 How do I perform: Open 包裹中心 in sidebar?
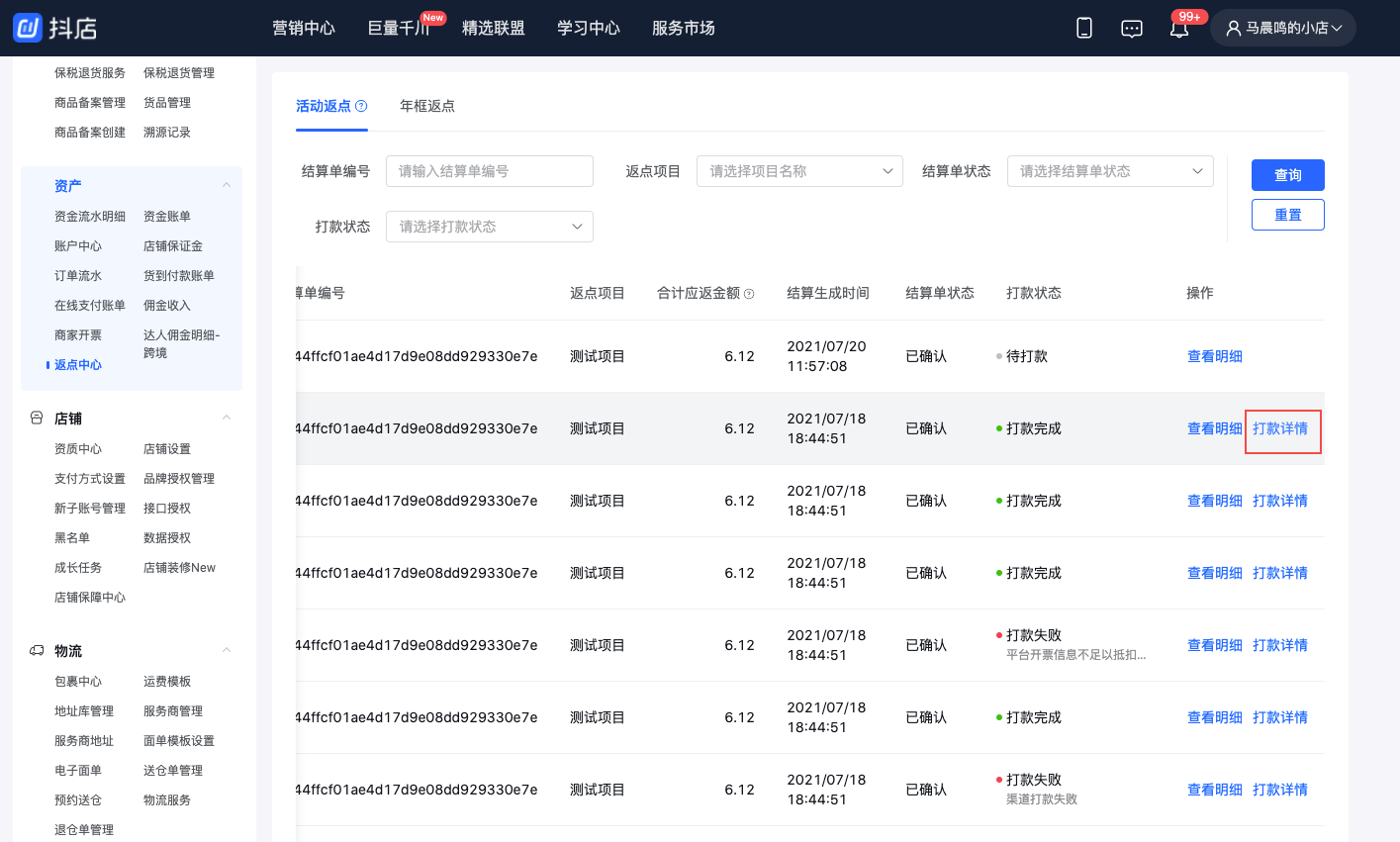[78, 682]
